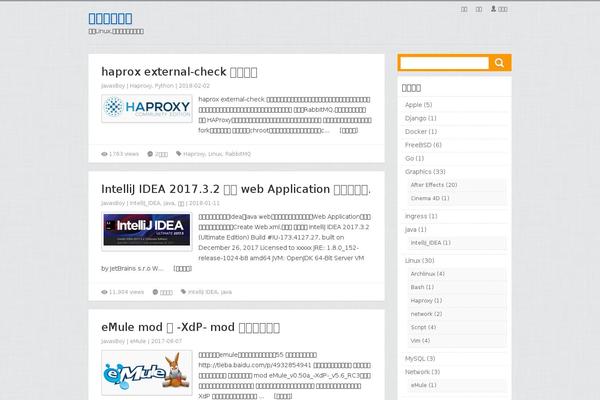Click the 11,904 views counter
The image size is (600, 400).
[122, 292]
